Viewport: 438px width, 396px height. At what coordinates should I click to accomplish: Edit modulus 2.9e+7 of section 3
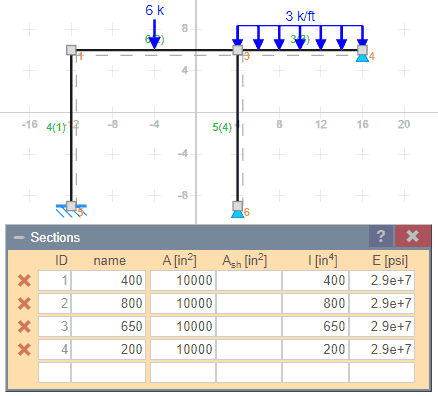click(382, 326)
